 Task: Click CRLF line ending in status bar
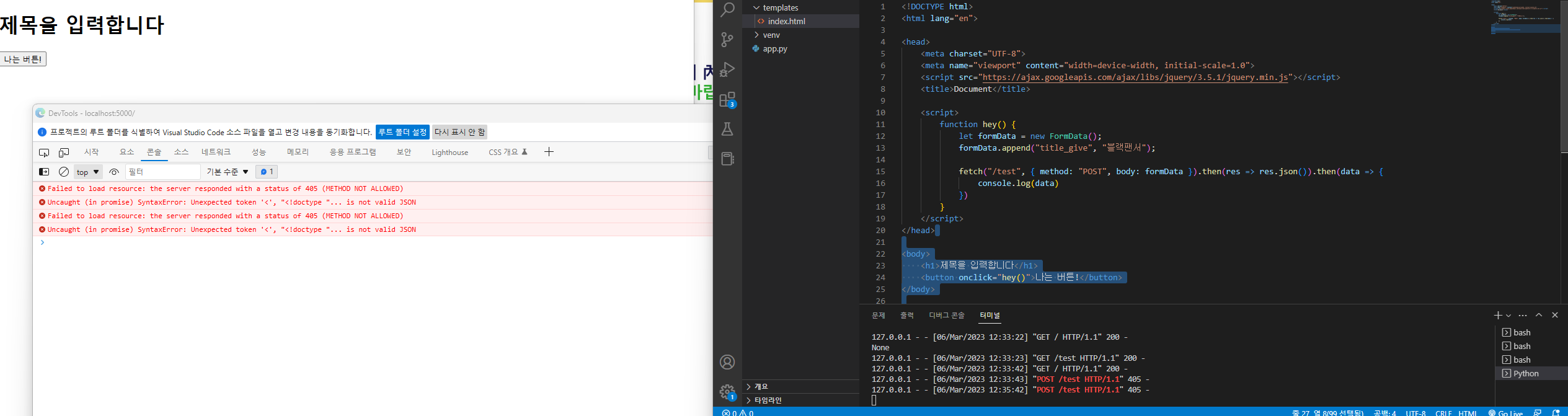(1443, 412)
